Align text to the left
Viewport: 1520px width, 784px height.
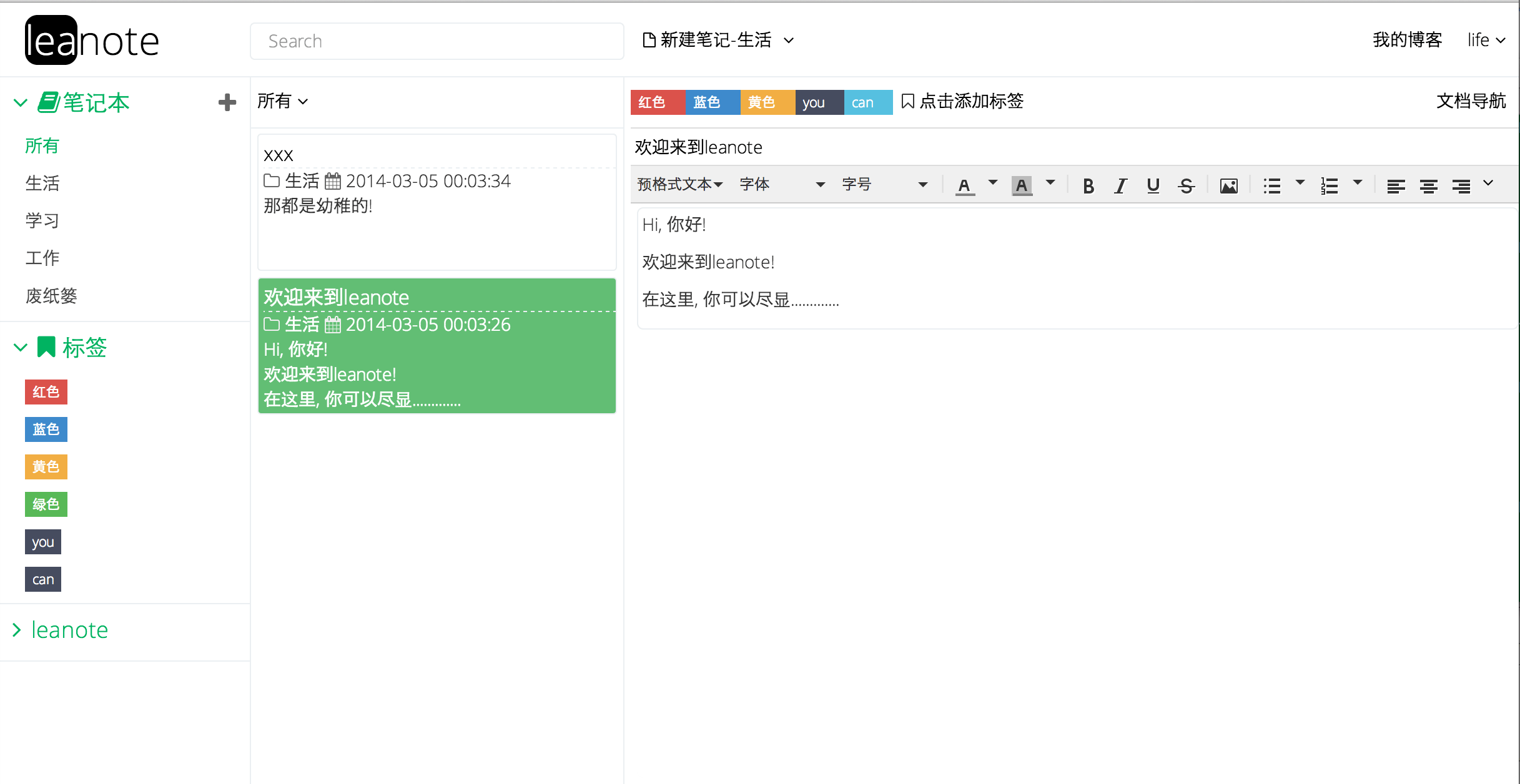coord(1396,185)
